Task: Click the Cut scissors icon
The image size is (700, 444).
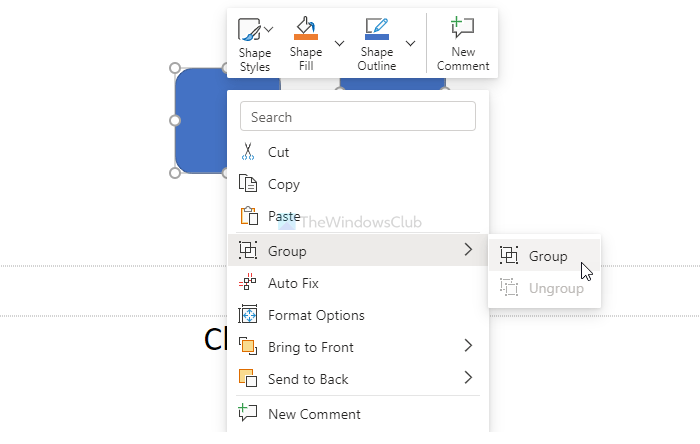Action: [249, 152]
